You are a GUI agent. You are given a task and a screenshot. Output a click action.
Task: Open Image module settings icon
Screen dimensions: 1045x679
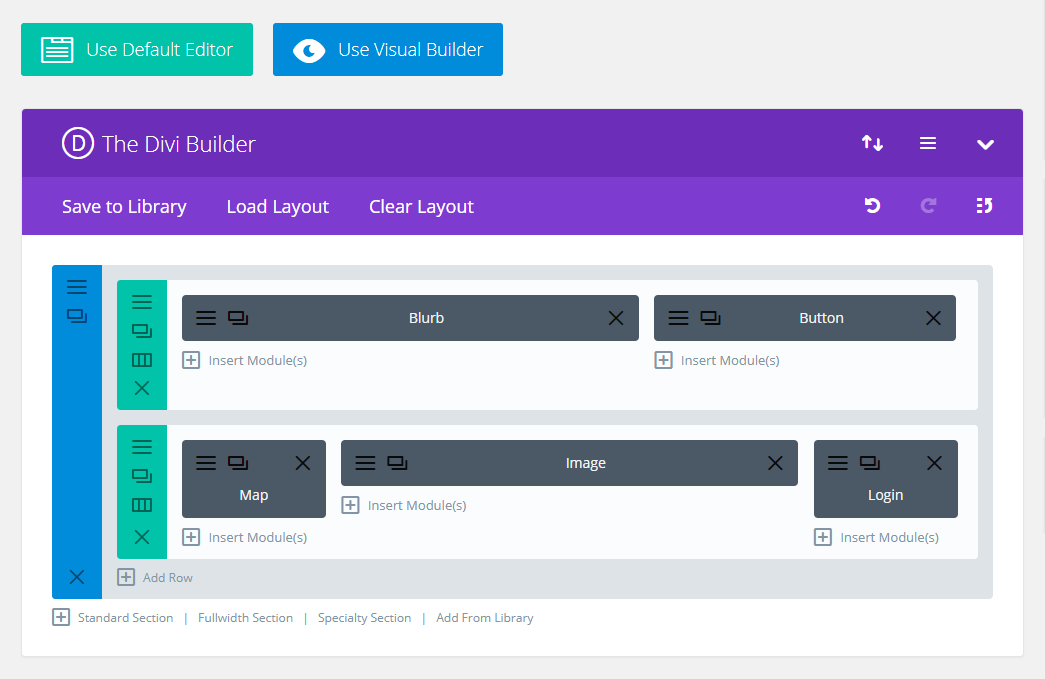tap(365, 462)
